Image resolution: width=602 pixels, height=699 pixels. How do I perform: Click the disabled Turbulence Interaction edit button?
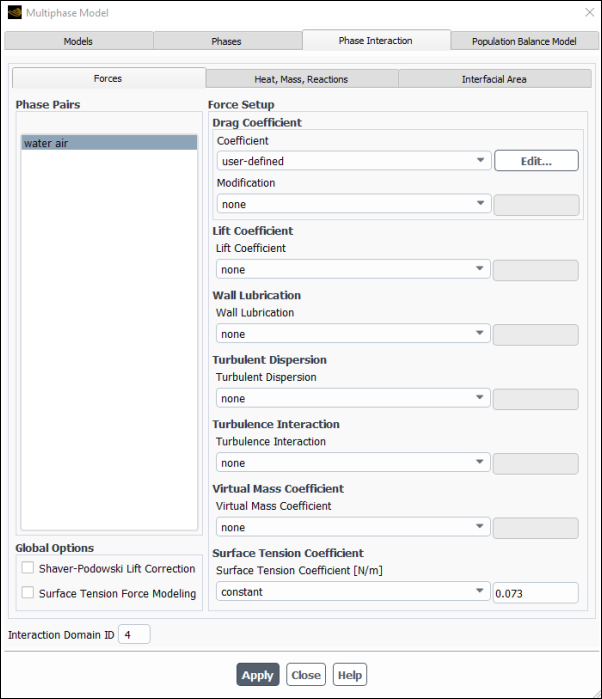point(536,464)
